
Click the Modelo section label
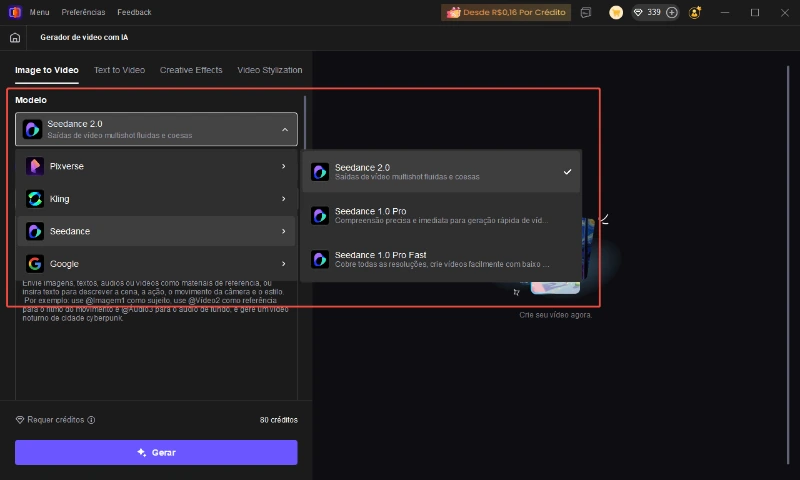(x=31, y=100)
